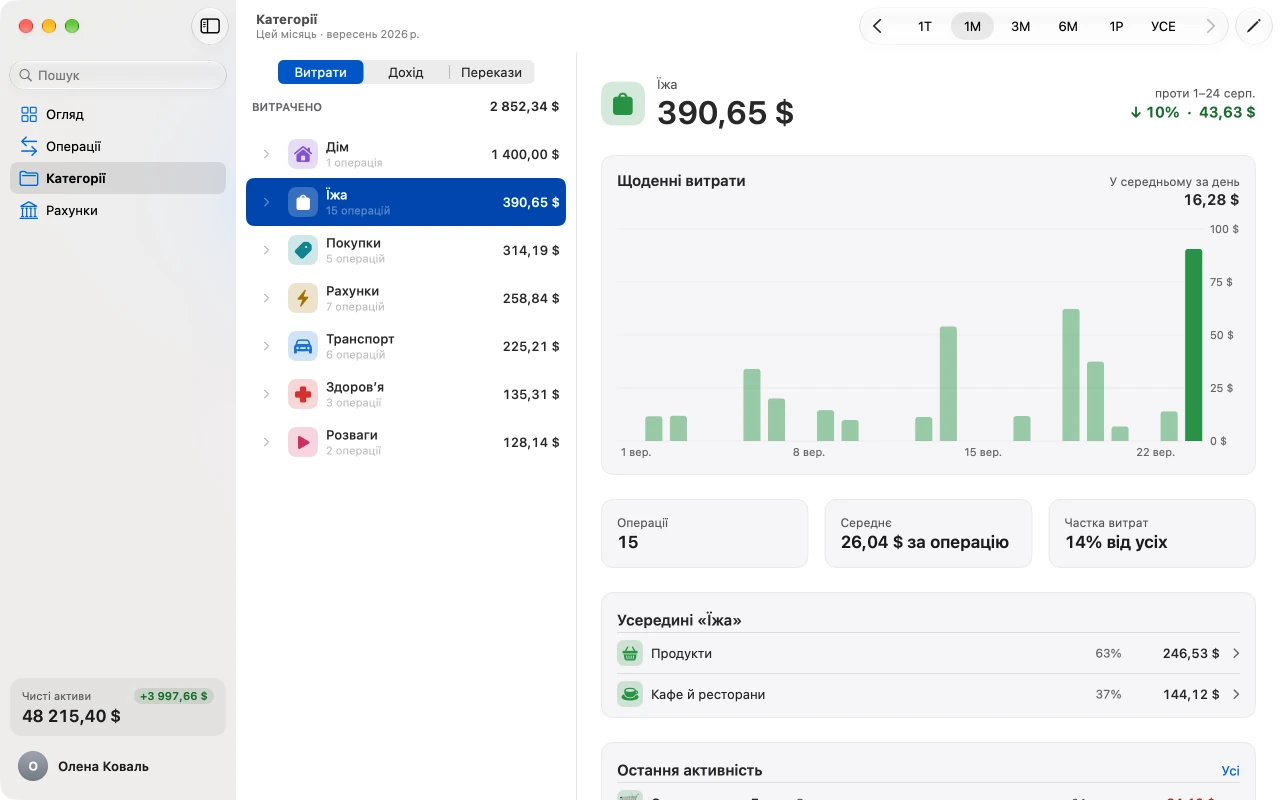Switch to the Дохід segment
This screenshot has height=800, width=1280.
coord(406,72)
